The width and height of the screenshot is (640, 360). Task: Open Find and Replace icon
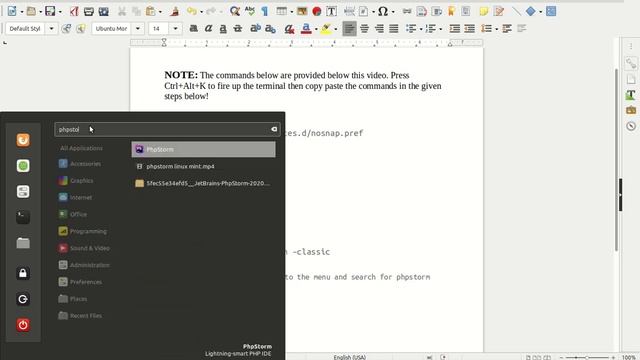point(235,11)
